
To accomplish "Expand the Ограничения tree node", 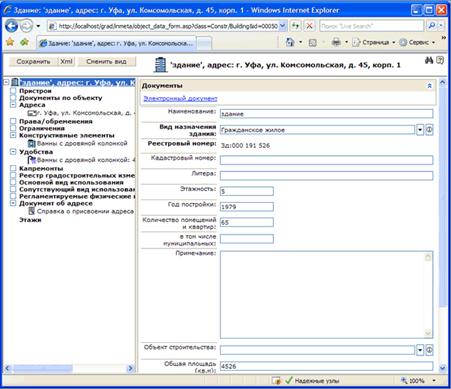I will [x=13, y=128].
